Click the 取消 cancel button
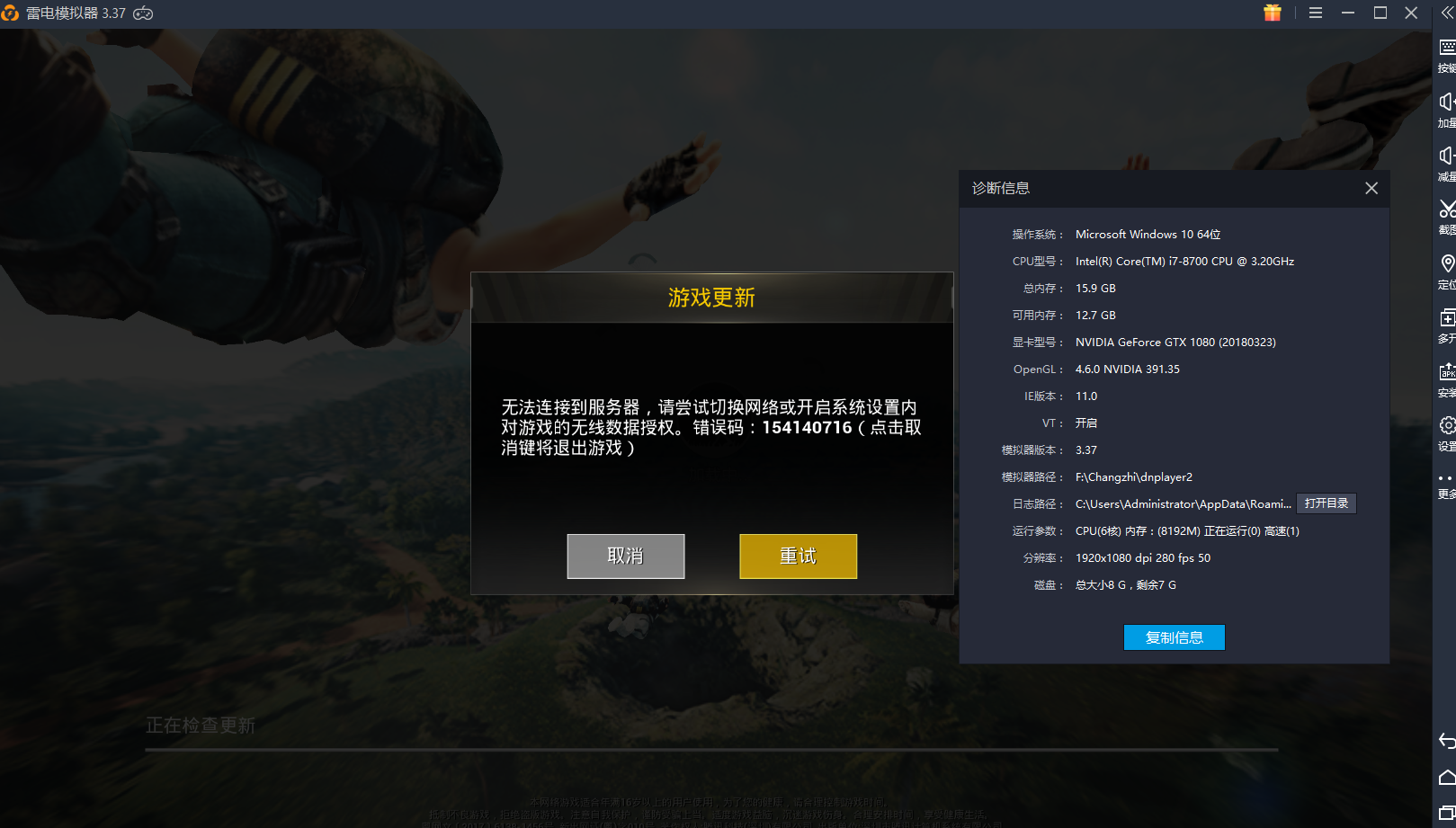Screen dimensions: 1456x828 626,556
